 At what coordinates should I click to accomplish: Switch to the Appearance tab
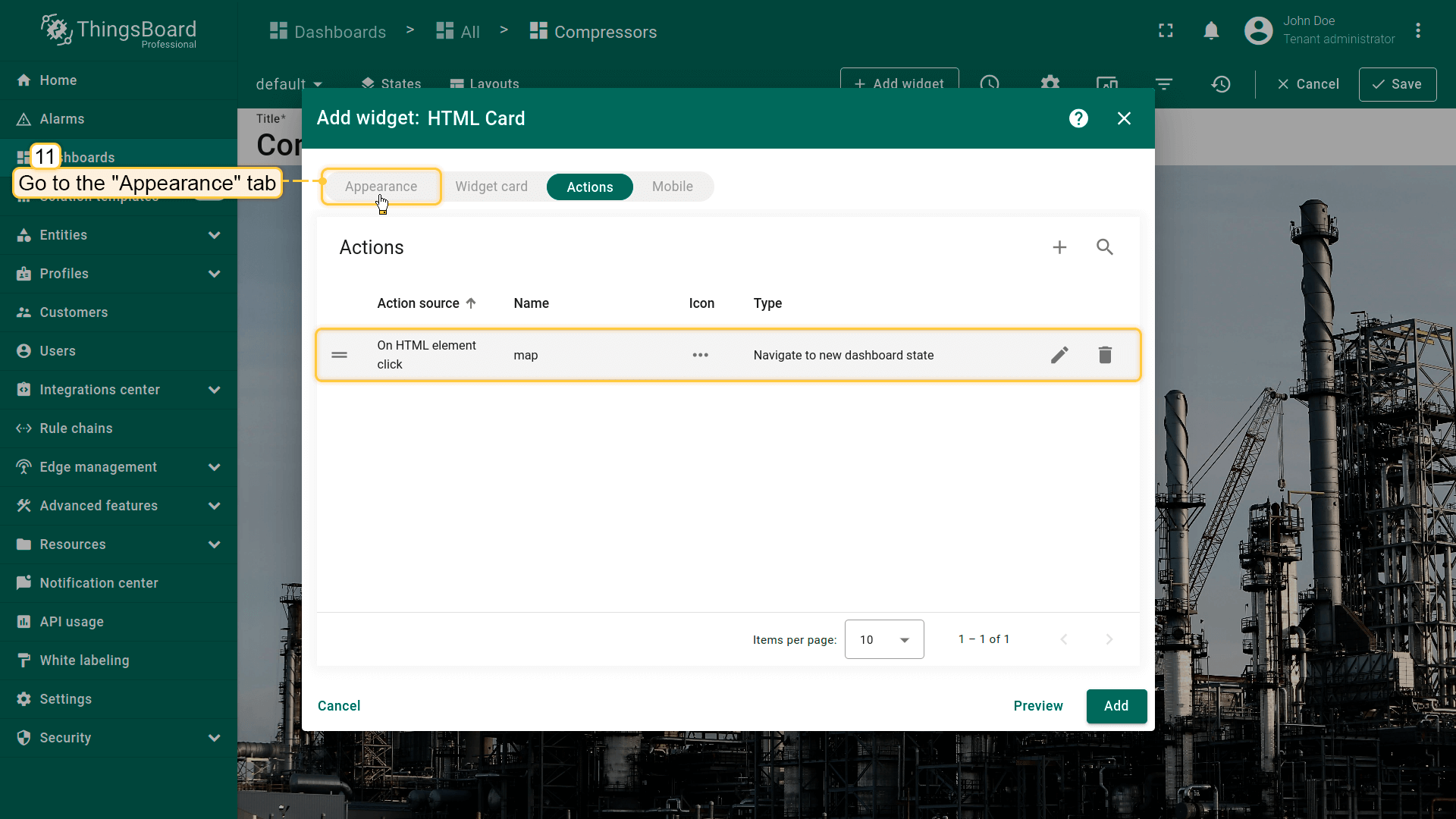tap(381, 187)
